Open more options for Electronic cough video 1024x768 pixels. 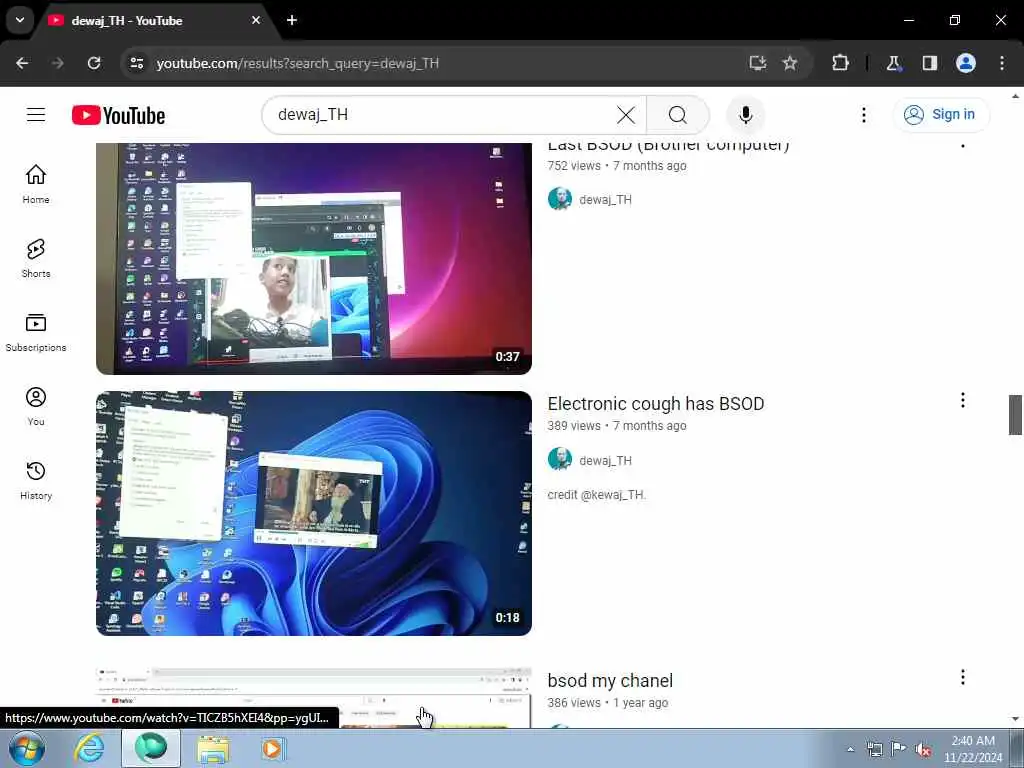pyautogui.click(x=963, y=400)
